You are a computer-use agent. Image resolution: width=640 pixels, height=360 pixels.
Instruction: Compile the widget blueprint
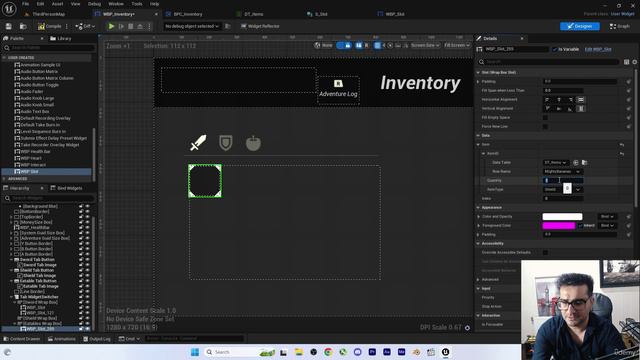[49, 26]
